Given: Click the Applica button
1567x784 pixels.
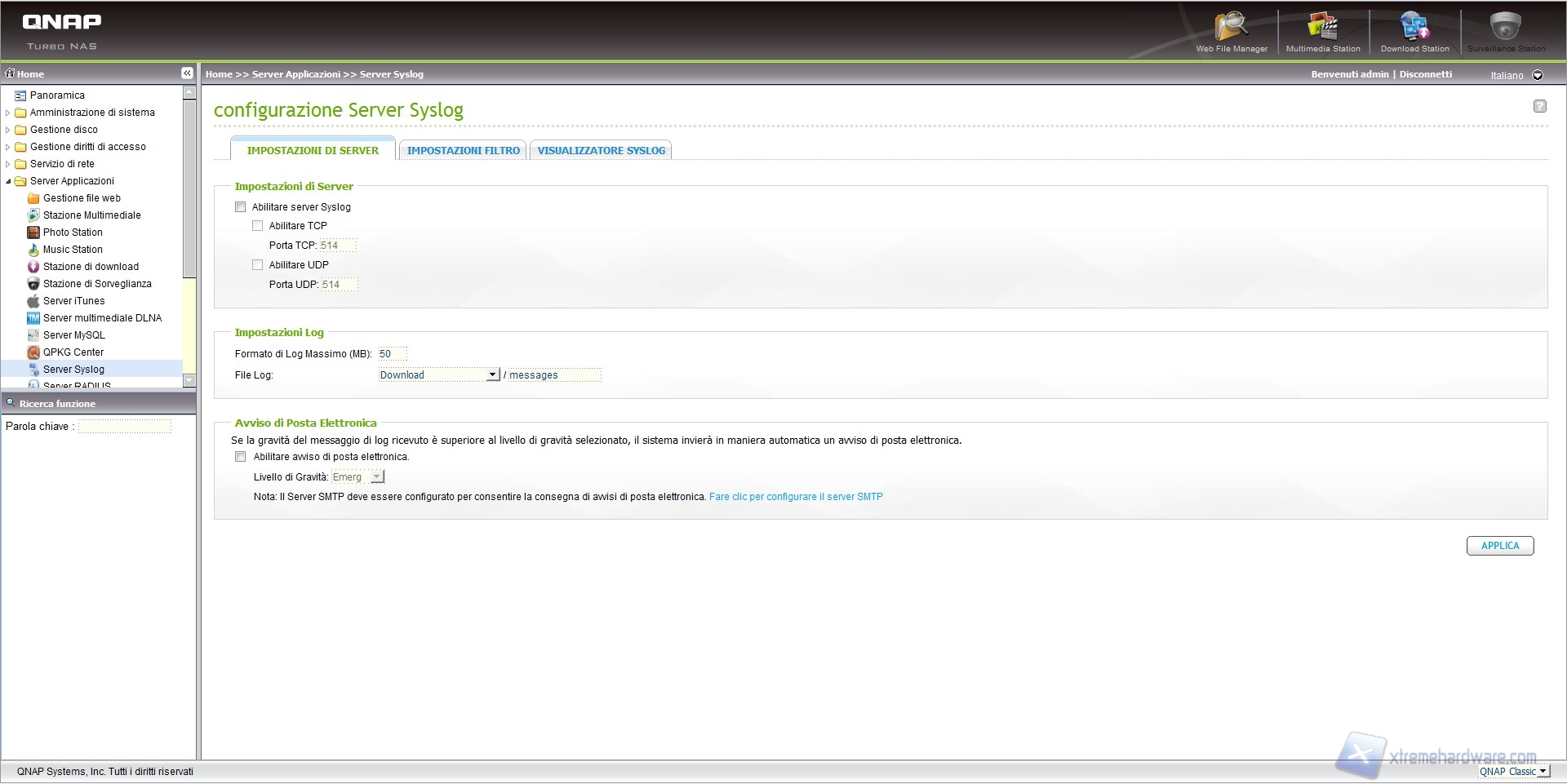Looking at the screenshot, I should (1499, 546).
